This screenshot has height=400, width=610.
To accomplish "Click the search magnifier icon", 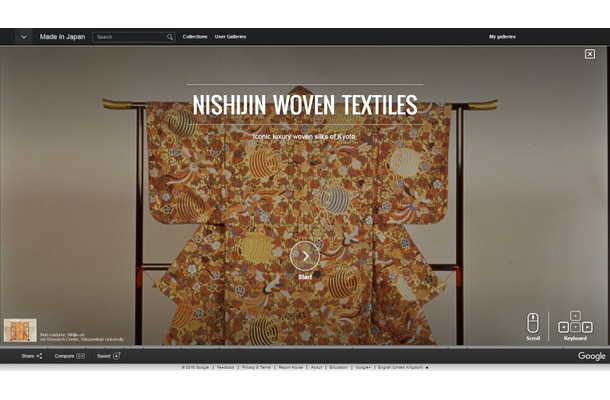I will [x=170, y=37].
